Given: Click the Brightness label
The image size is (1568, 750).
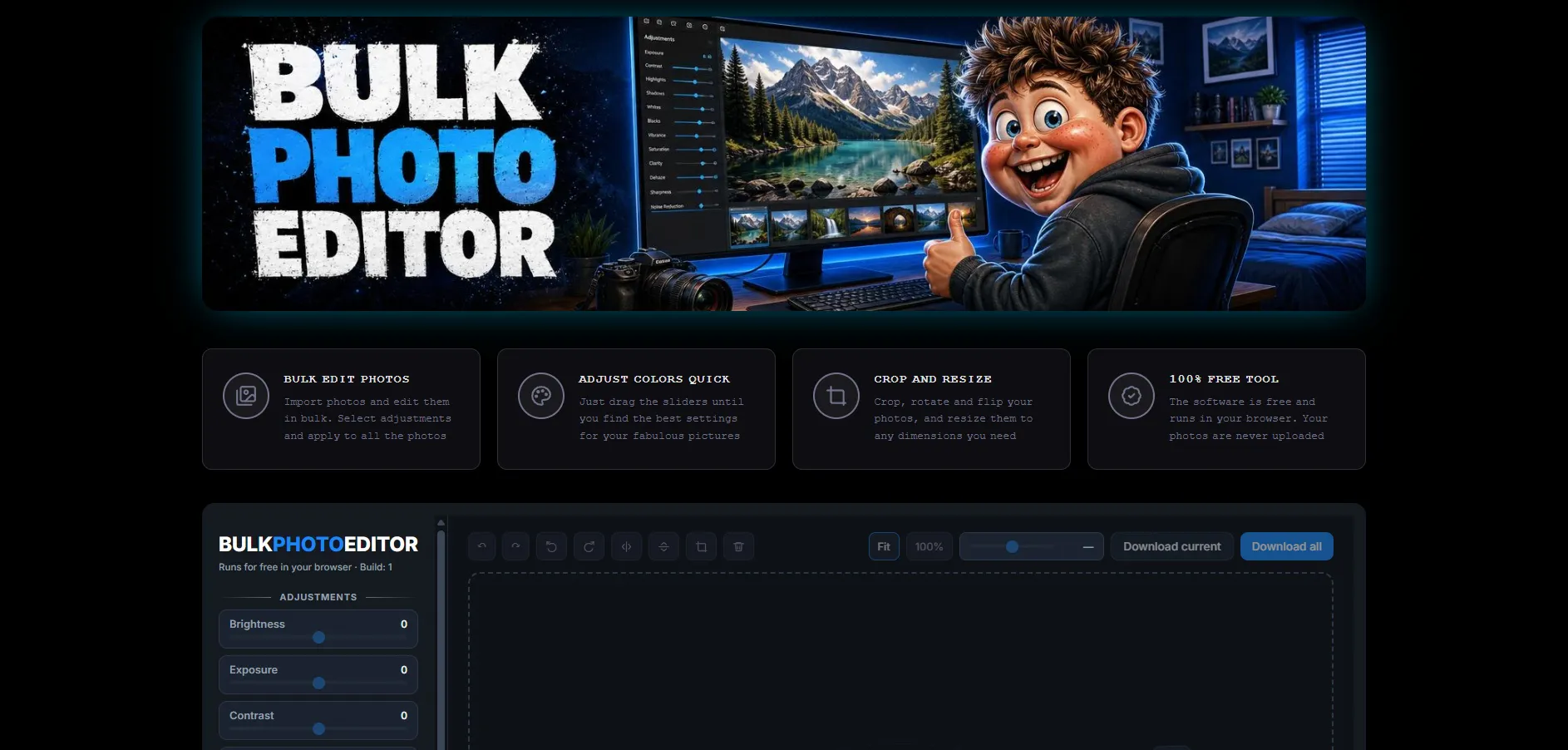Looking at the screenshot, I should pos(257,624).
